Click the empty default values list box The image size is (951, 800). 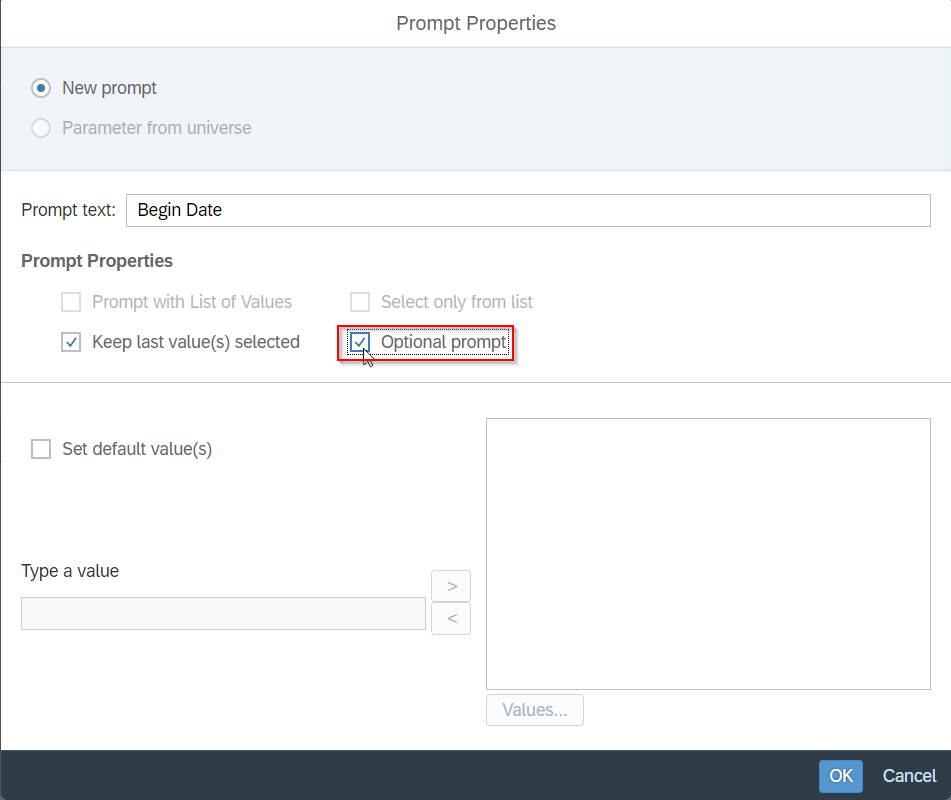pyautogui.click(x=708, y=554)
